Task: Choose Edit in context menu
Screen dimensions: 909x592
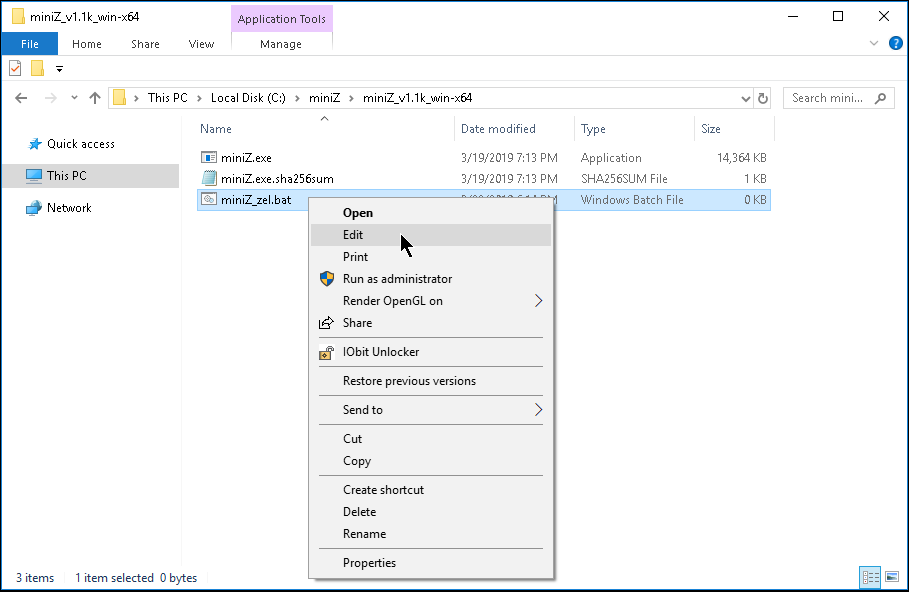Action: click(x=431, y=235)
